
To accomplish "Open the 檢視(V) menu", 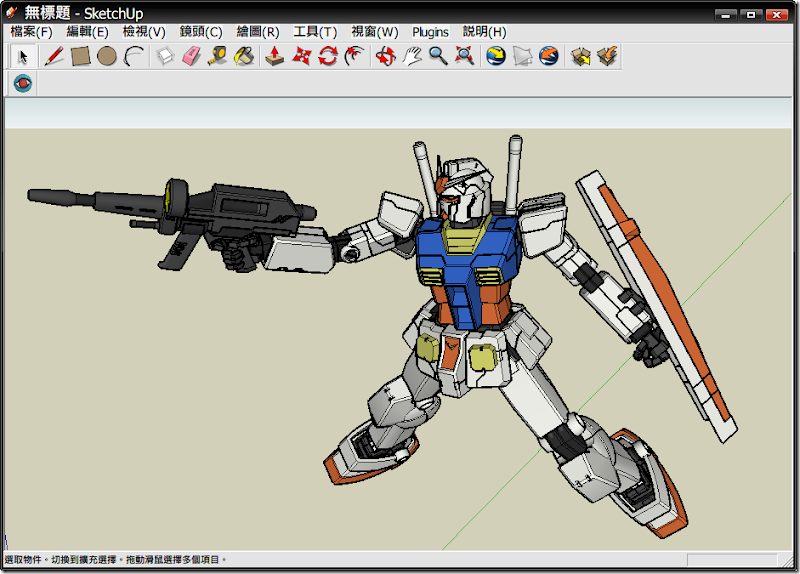I will tap(144, 32).
